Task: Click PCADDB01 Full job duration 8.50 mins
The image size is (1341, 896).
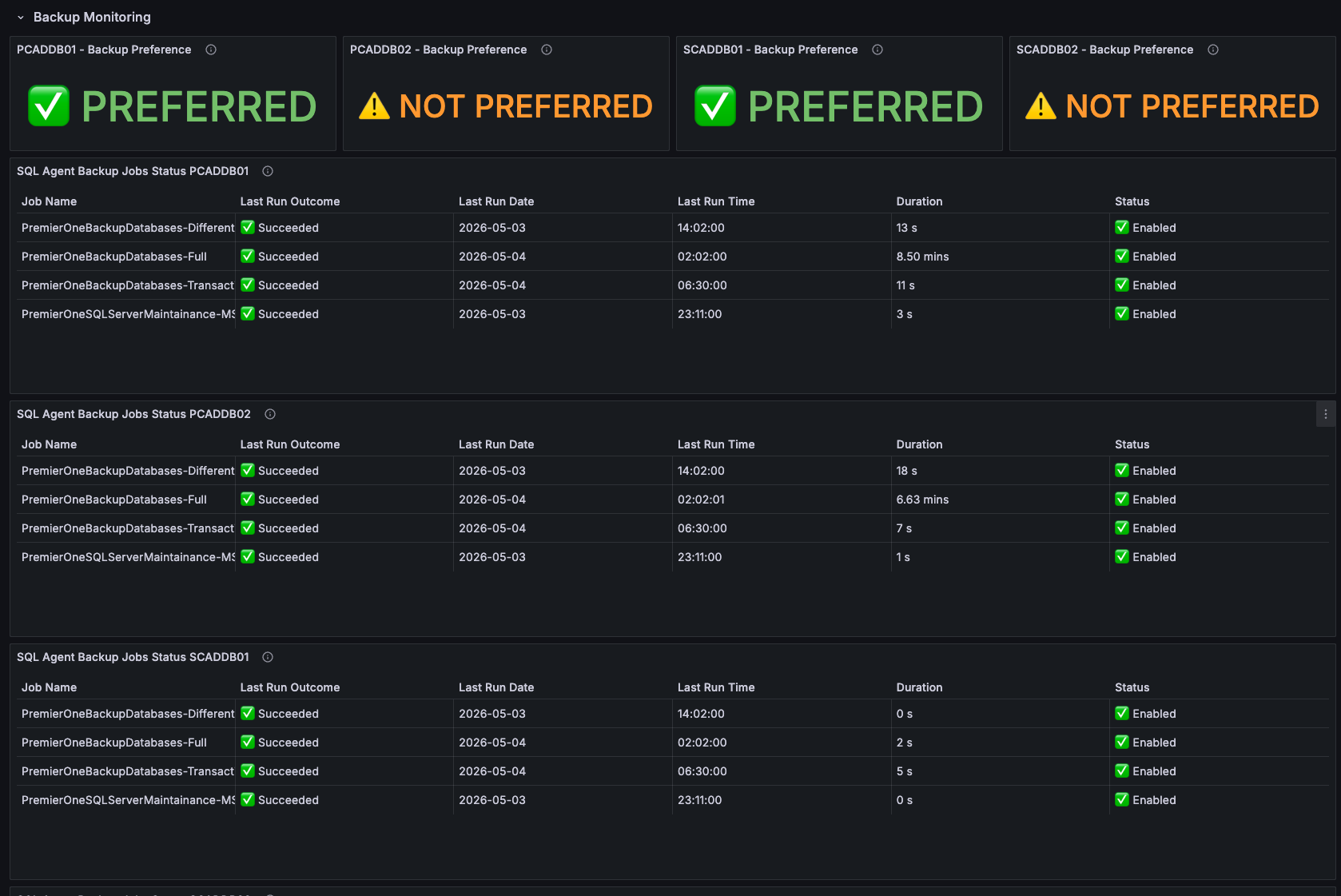Action: point(922,257)
